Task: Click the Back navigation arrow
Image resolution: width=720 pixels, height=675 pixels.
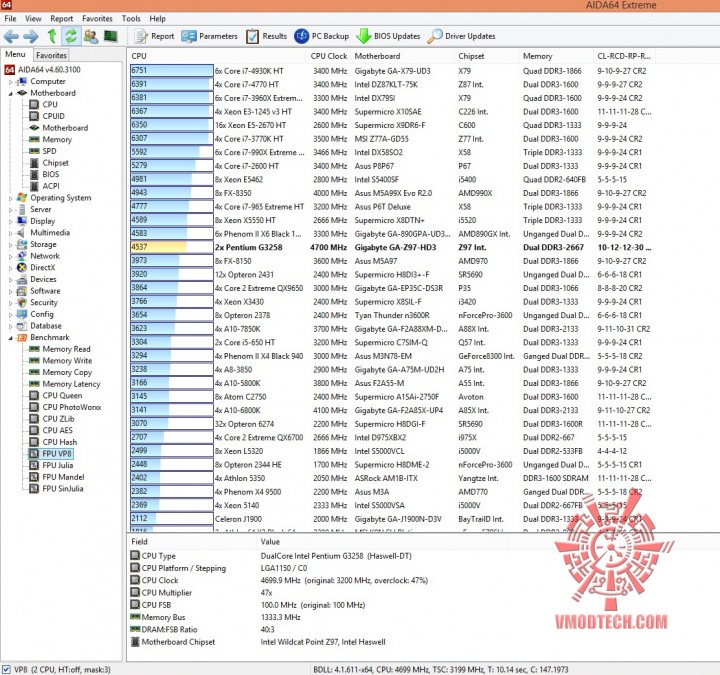Action: (x=11, y=36)
